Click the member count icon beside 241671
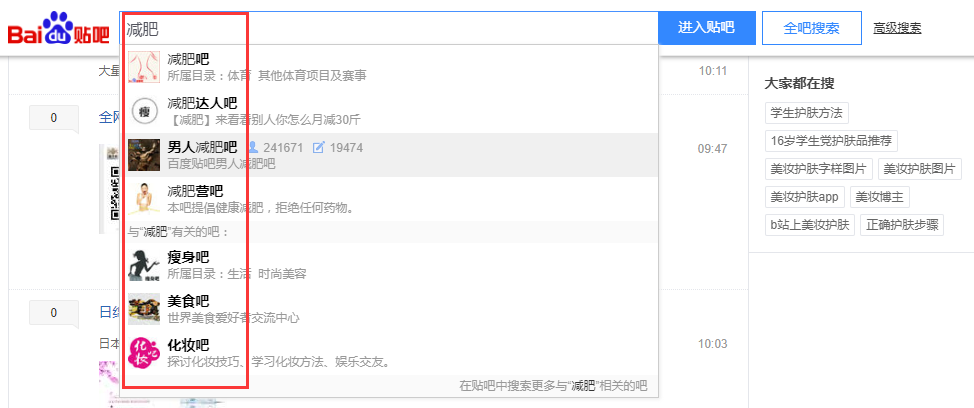 click(x=253, y=148)
